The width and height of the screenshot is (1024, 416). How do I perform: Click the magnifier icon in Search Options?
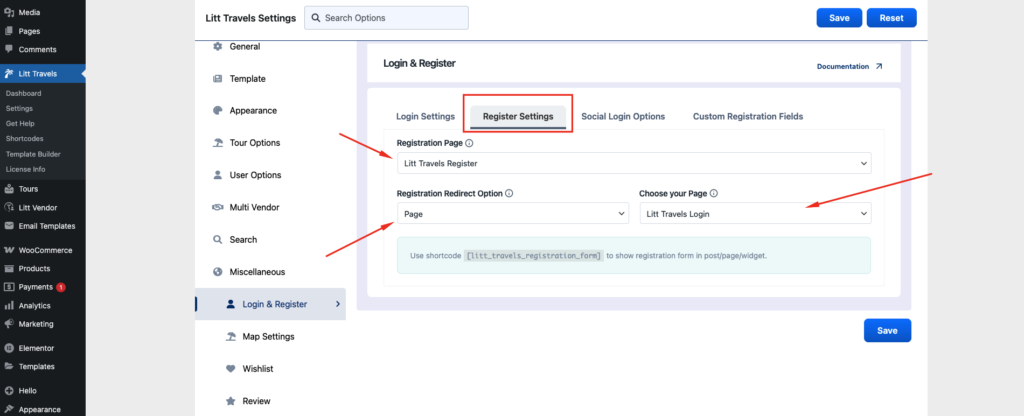(x=316, y=18)
